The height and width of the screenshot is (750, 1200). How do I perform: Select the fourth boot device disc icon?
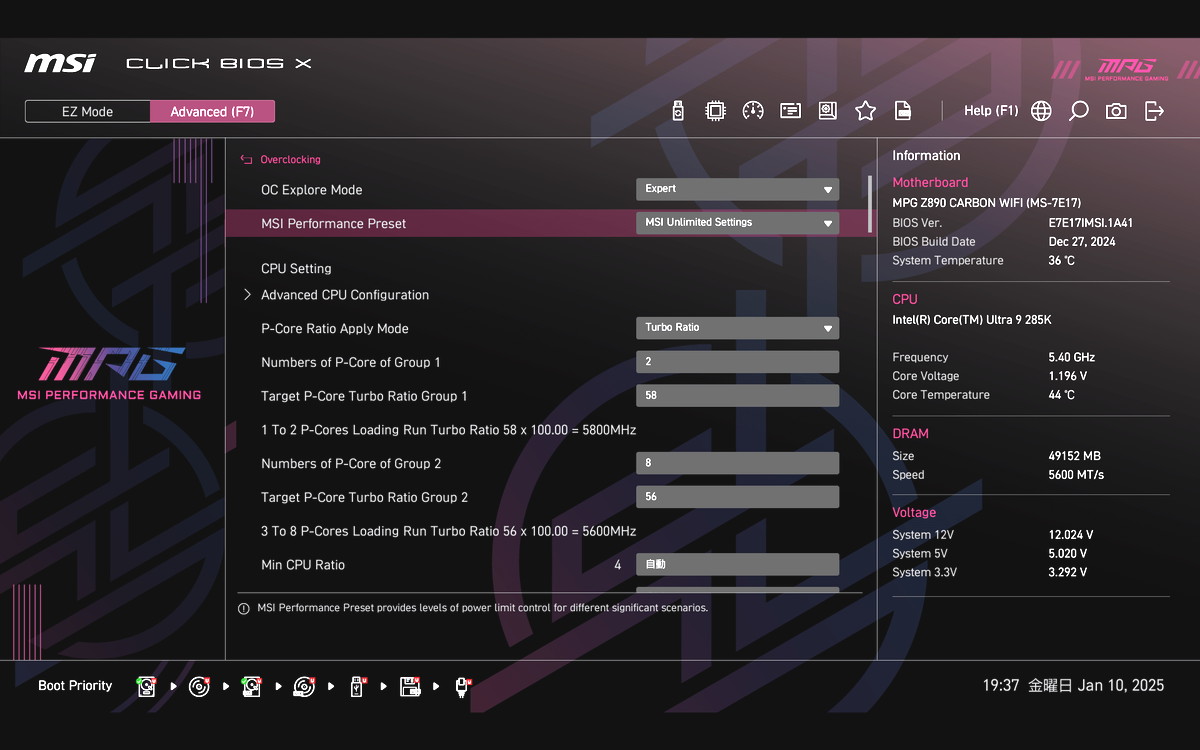[304, 686]
